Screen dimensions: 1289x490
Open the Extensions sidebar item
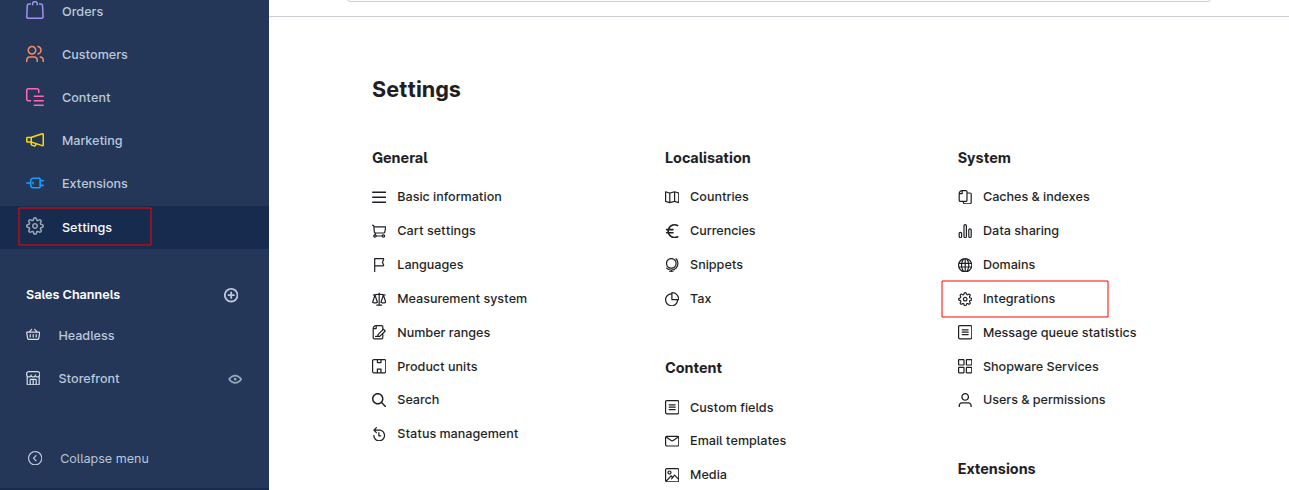point(94,184)
